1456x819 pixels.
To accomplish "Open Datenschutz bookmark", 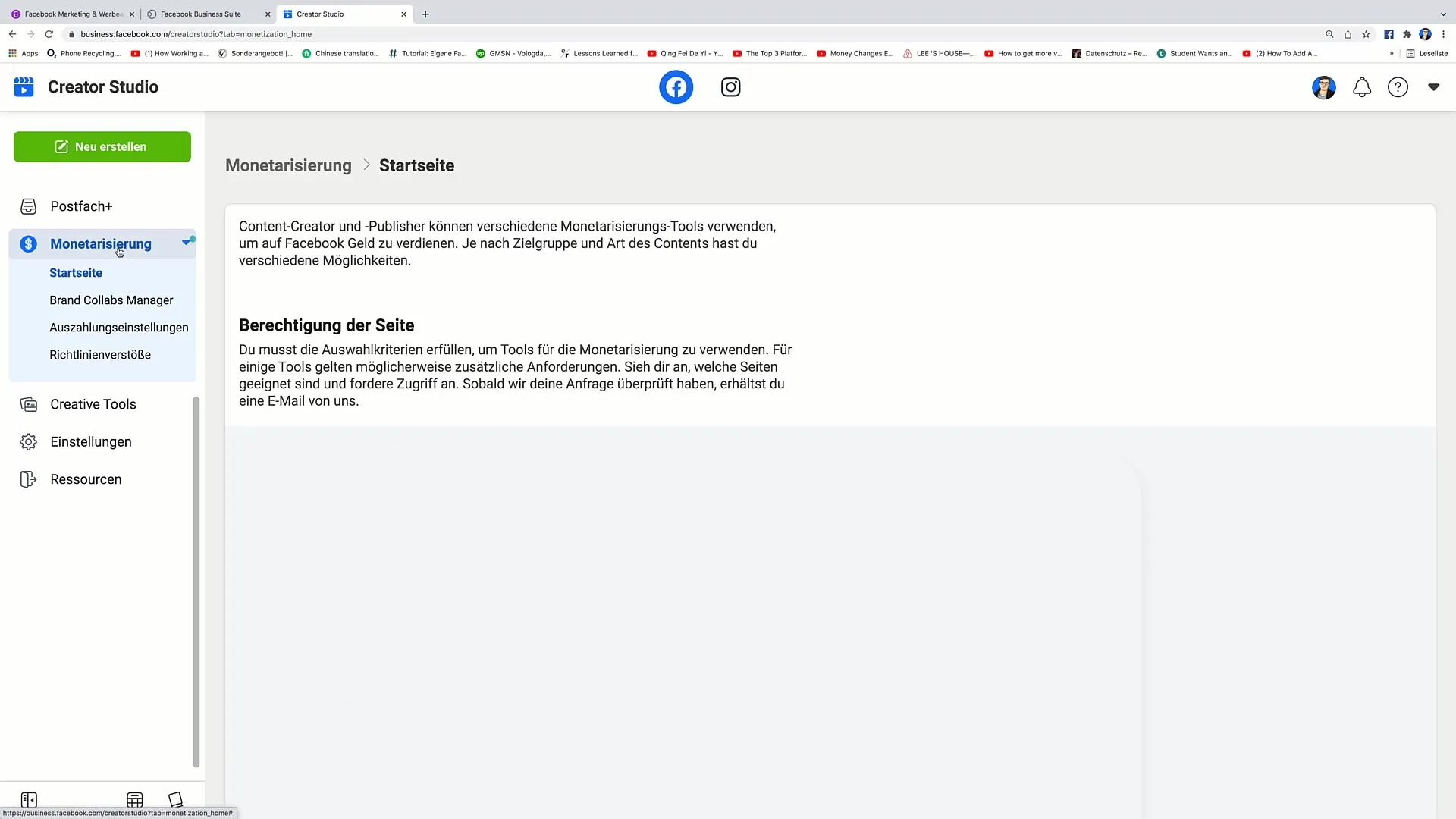I will 1109,53.
